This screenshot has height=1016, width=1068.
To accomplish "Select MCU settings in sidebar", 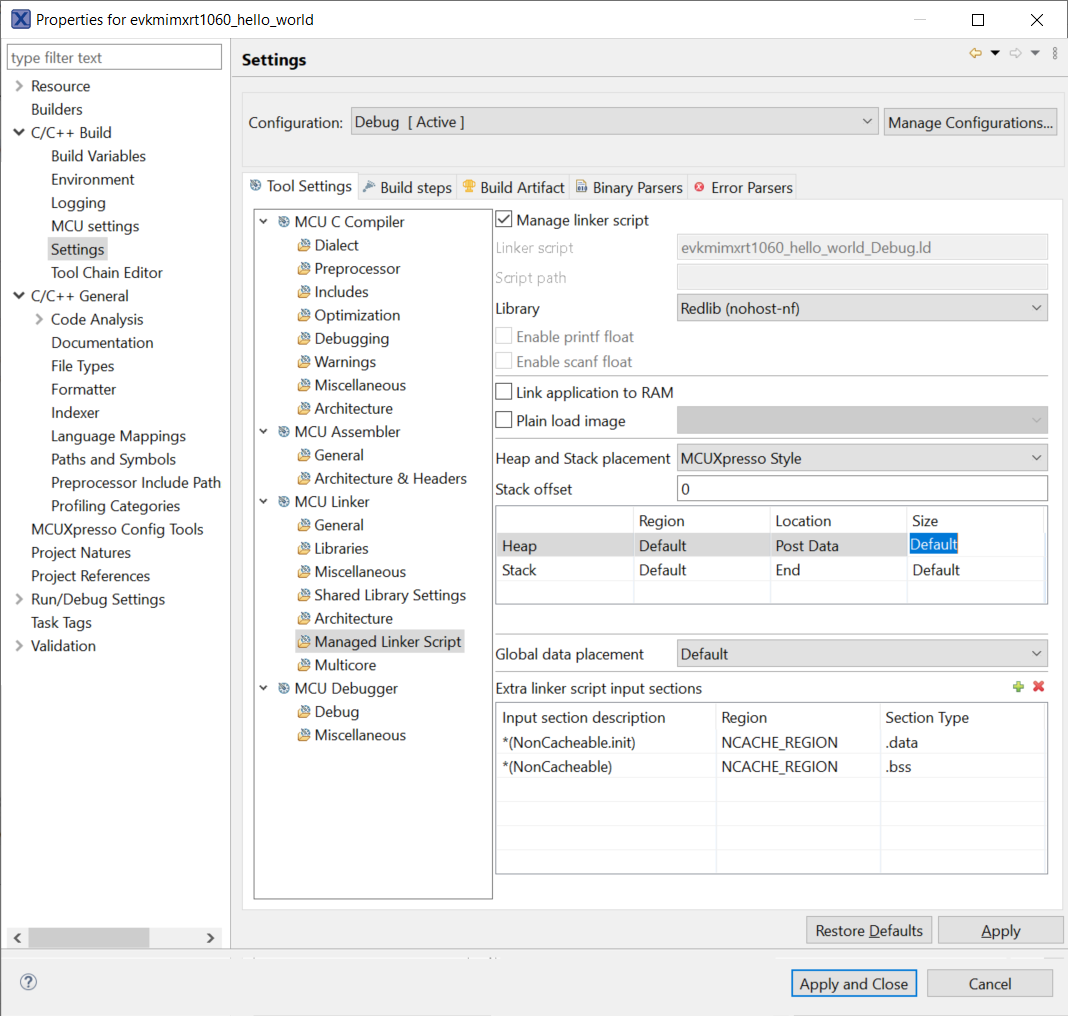I will pyautogui.click(x=95, y=226).
